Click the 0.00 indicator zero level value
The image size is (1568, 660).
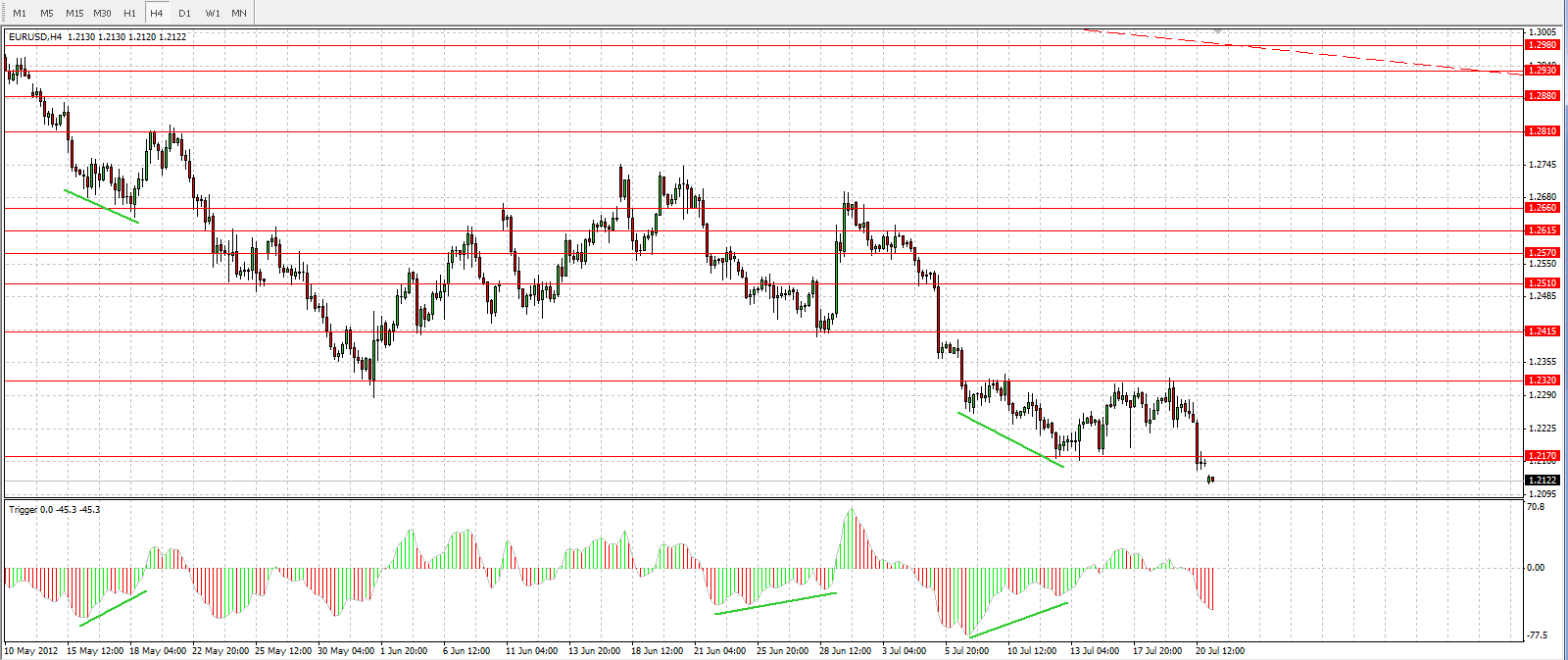click(x=1536, y=568)
